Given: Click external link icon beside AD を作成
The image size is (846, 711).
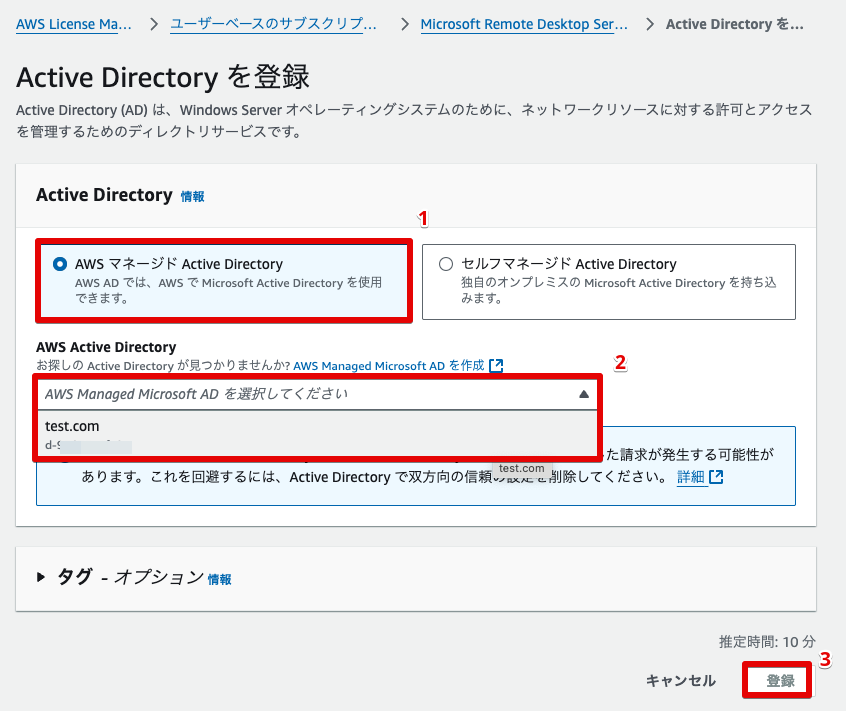Looking at the screenshot, I should [x=496, y=366].
